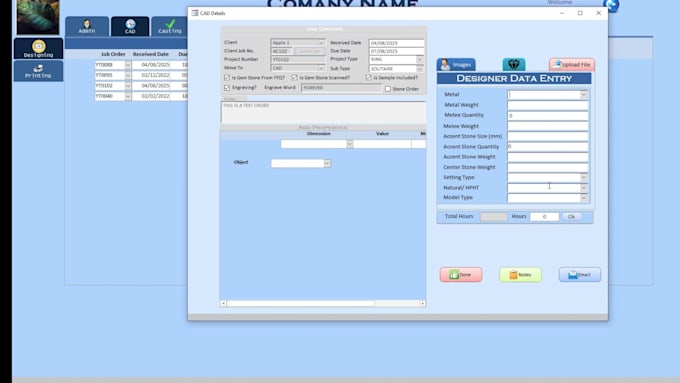Toggle the Engraving? checkbox

pos(227,88)
